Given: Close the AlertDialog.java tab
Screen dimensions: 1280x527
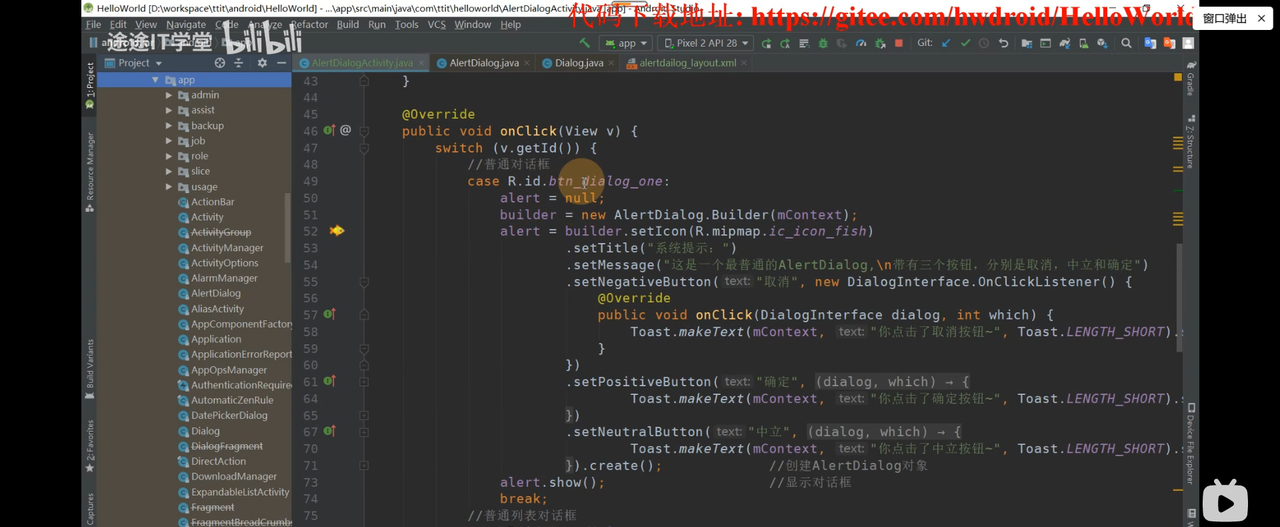Looking at the screenshot, I should (x=525, y=62).
